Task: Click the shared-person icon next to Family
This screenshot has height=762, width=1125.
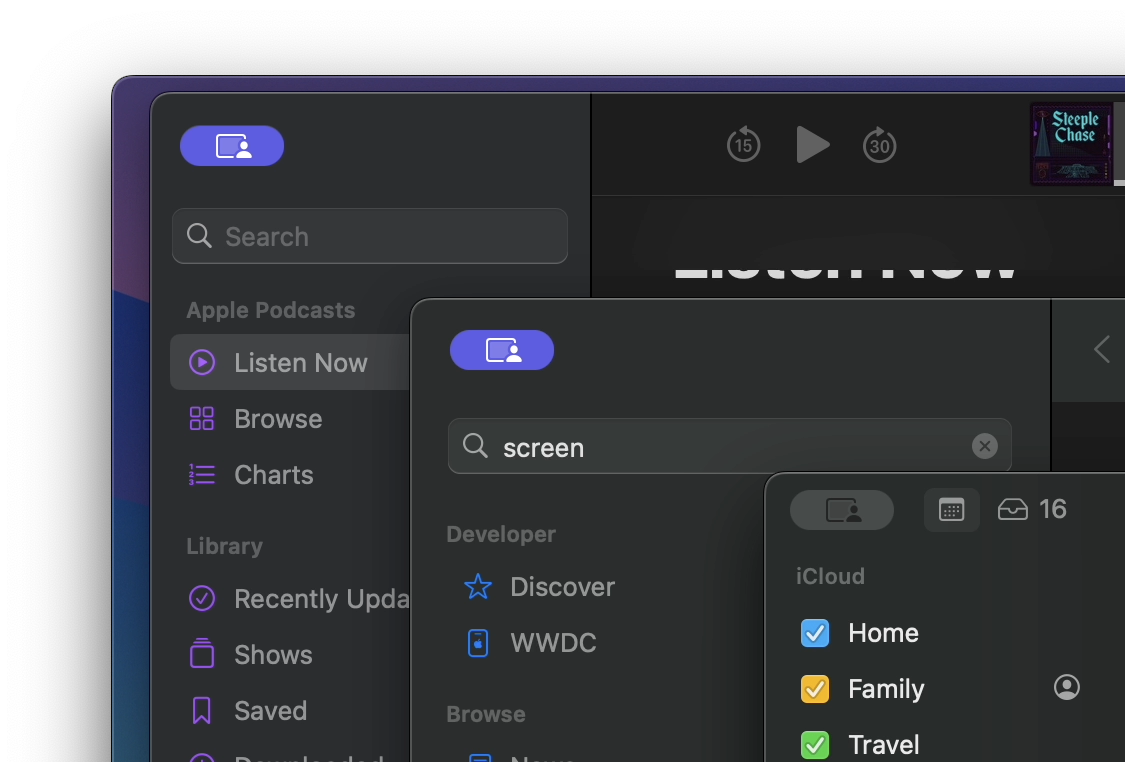Action: pos(1066,687)
